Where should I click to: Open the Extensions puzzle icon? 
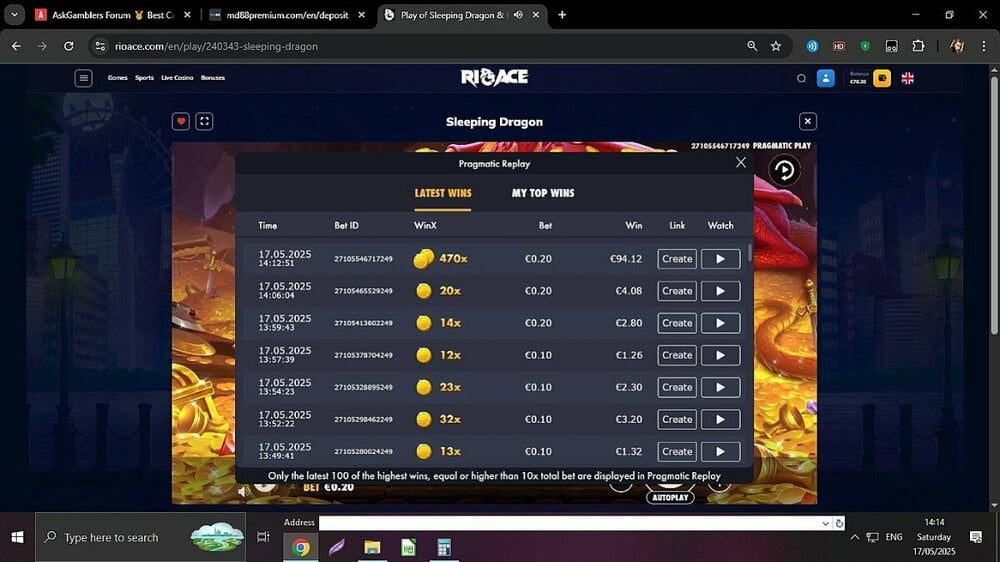point(918,46)
